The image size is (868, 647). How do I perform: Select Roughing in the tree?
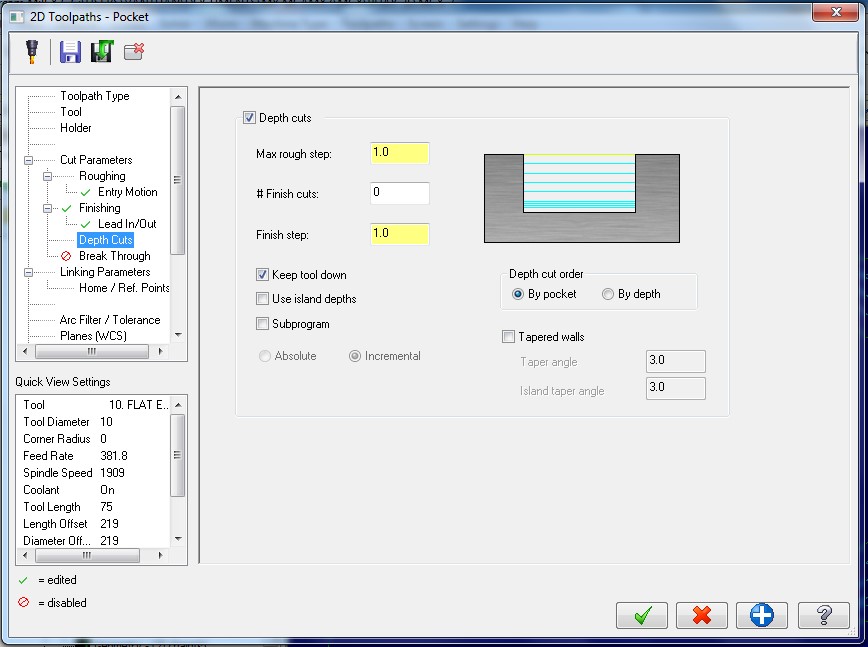coord(102,176)
